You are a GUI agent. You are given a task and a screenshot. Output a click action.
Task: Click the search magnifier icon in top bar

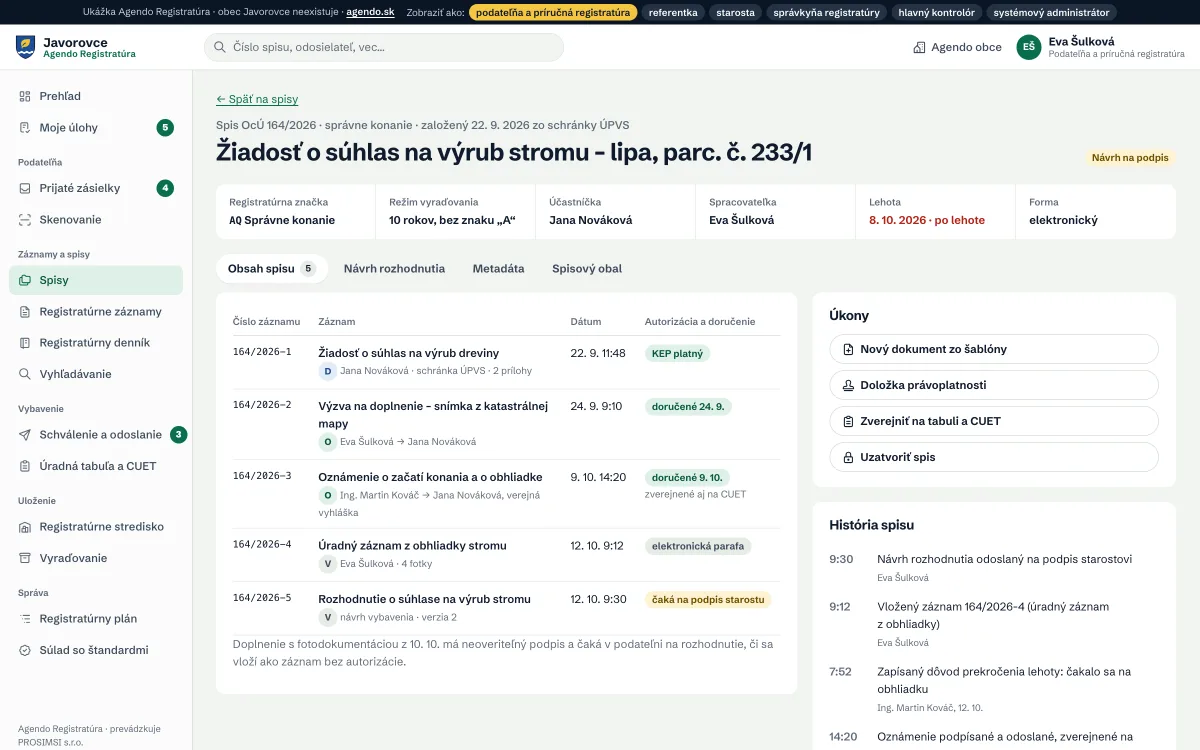click(x=219, y=47)
